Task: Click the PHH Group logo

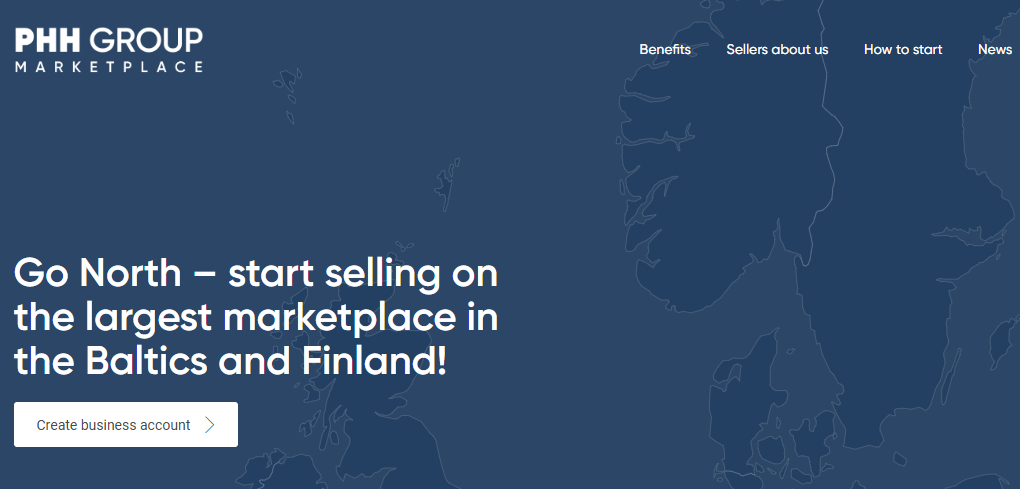Action: pos(109,49)
